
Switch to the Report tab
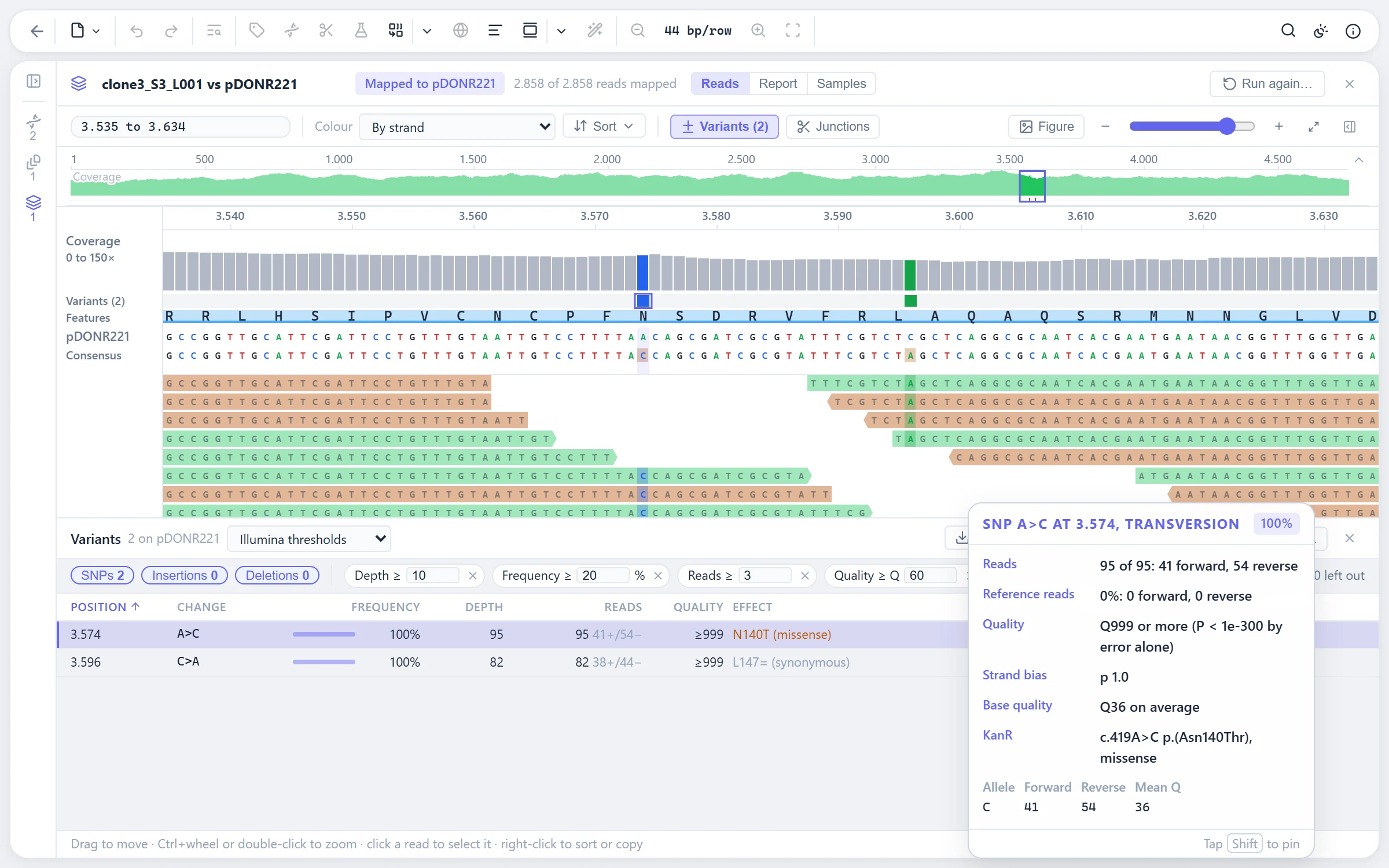point(778,83)
